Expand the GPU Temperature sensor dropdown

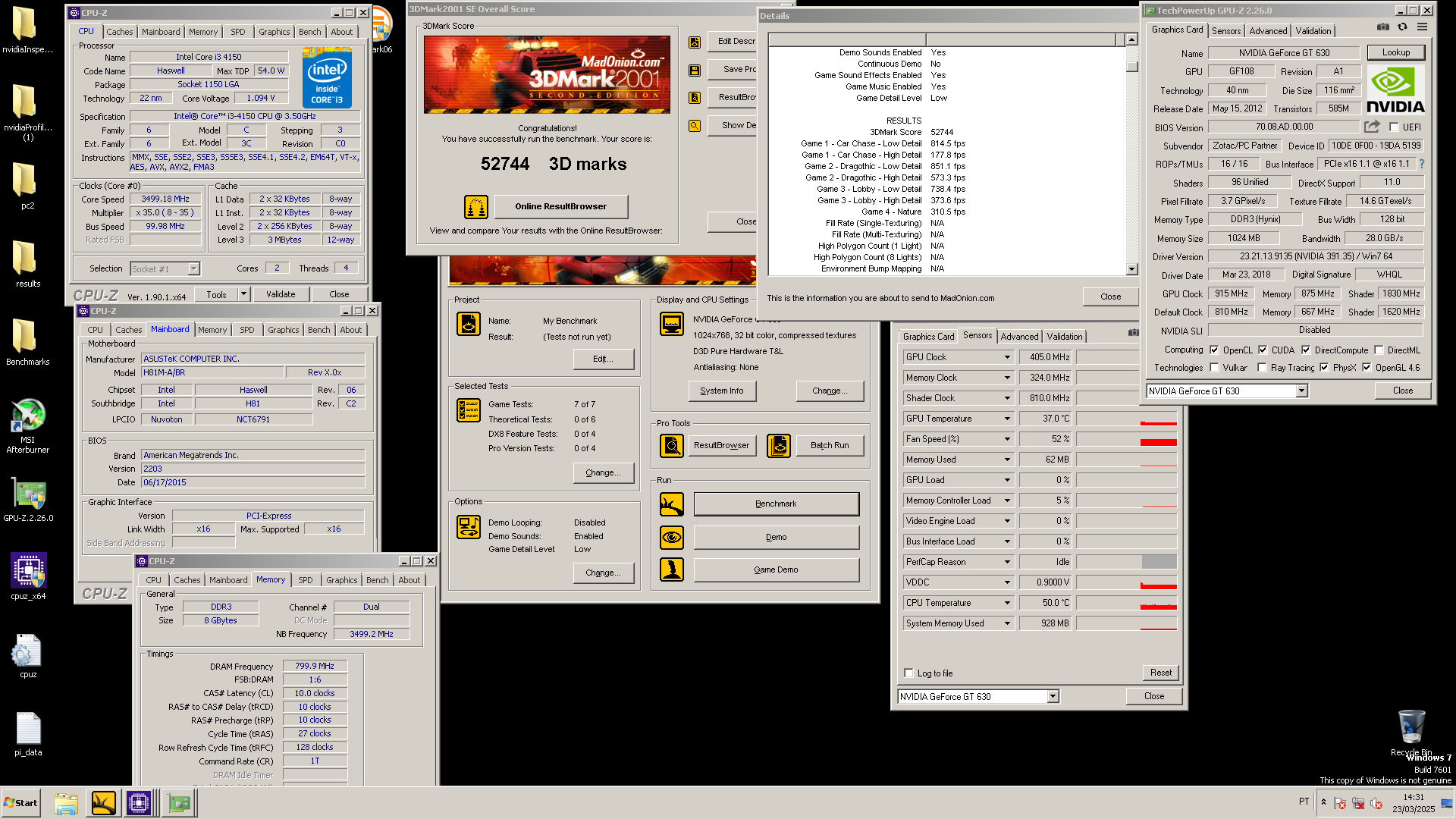coord(1007,419)
